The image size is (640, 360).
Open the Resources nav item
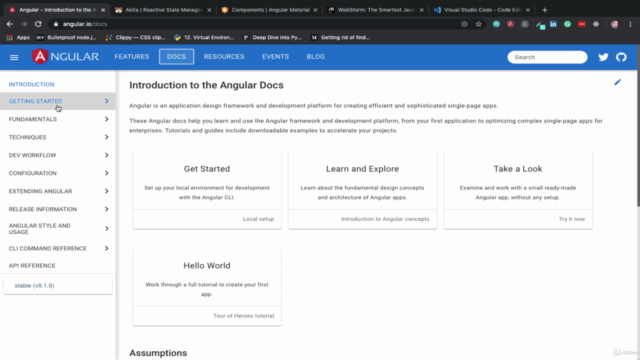(224, 57)
